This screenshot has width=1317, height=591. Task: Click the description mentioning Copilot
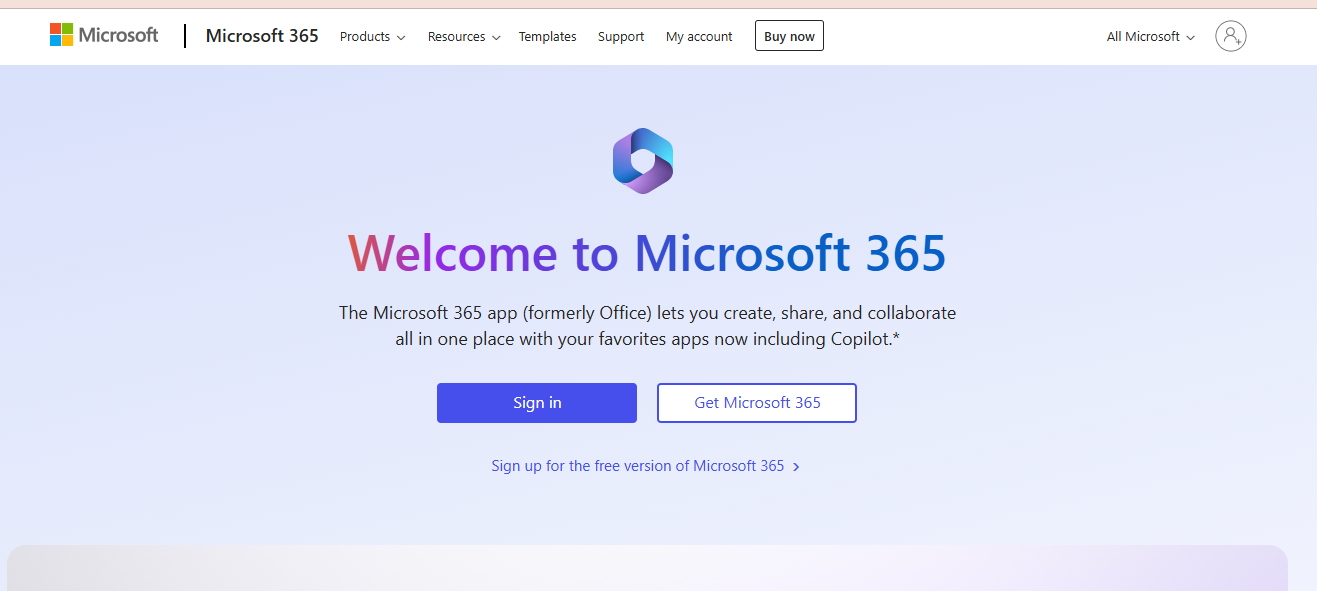click(647, 326)
